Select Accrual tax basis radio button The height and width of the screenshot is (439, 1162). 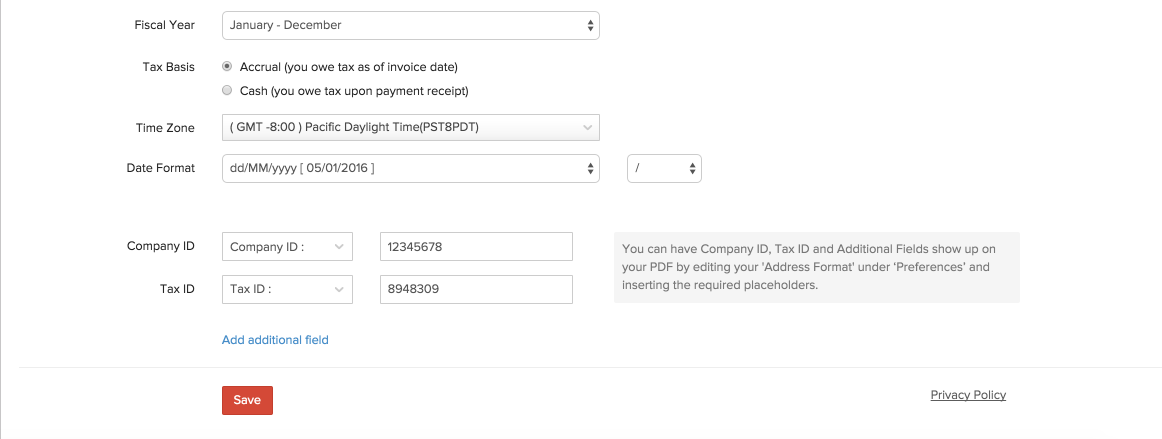point(228,66)
